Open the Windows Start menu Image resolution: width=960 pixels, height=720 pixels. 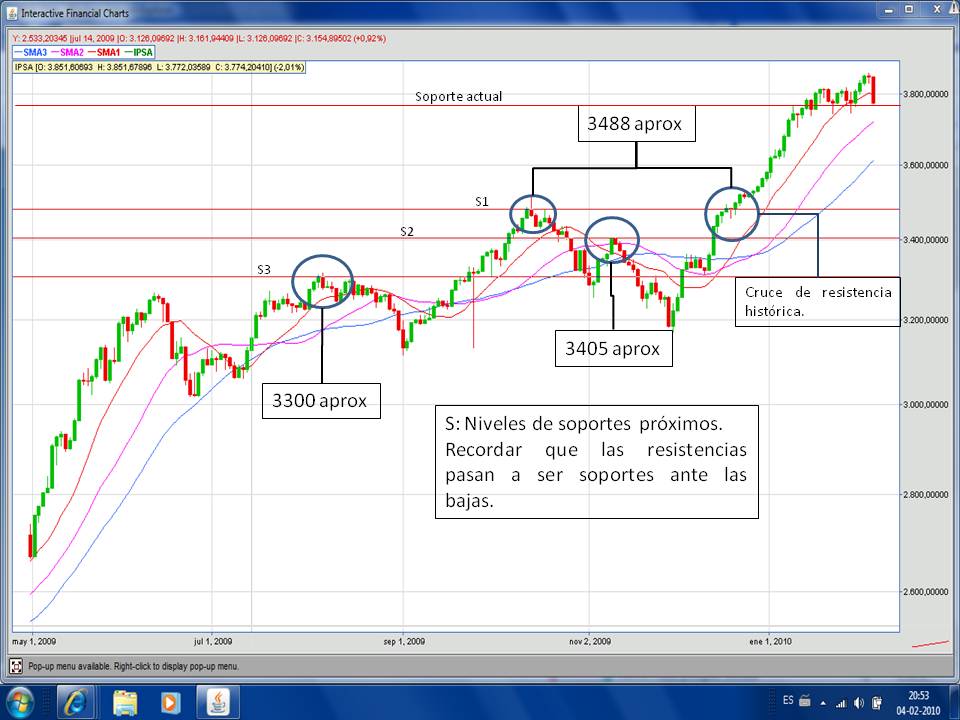(x=20, y=702)
